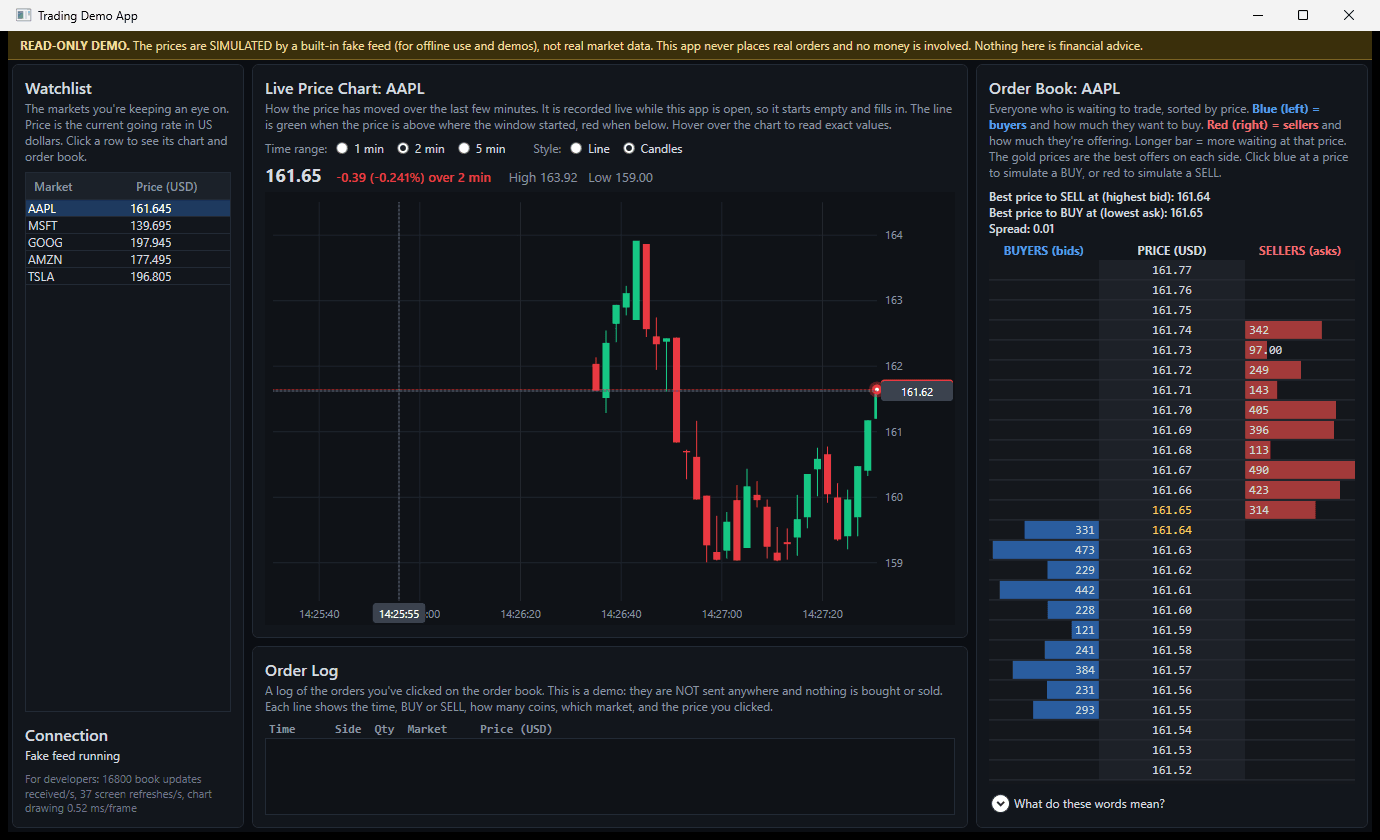Image resolution: width=1380 pixels, height=840 pixels.
Task: Click the red live price dot on chart
Action: pyautogui.click(x=877, y=389)
